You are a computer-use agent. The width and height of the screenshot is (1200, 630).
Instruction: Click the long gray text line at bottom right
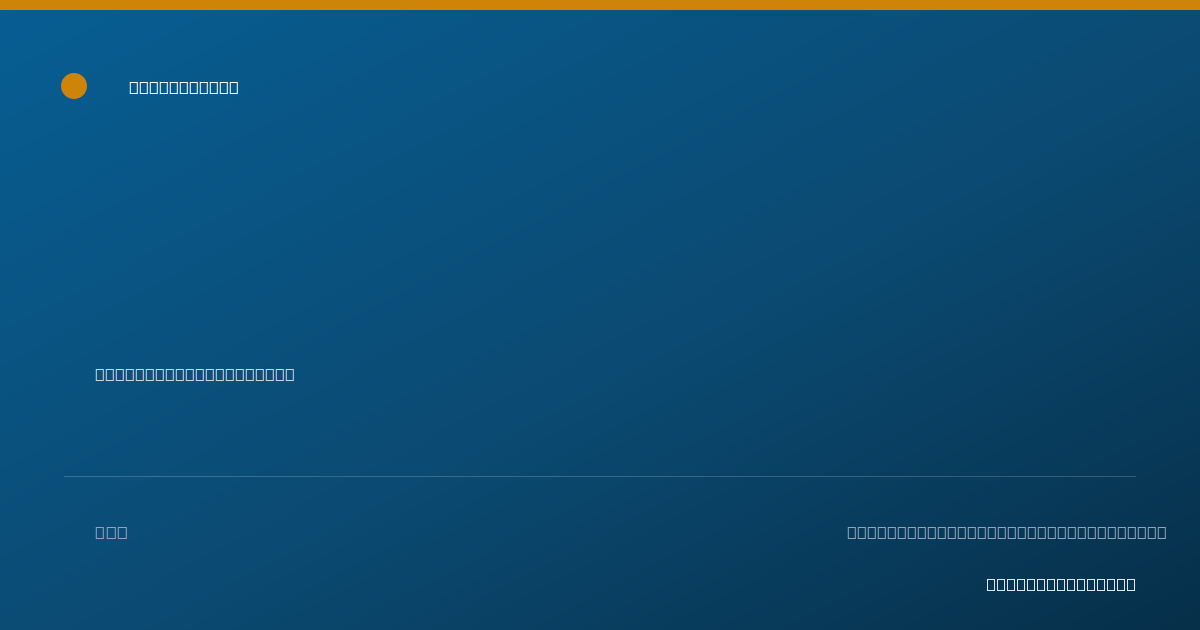click(x=1006, y=532)
